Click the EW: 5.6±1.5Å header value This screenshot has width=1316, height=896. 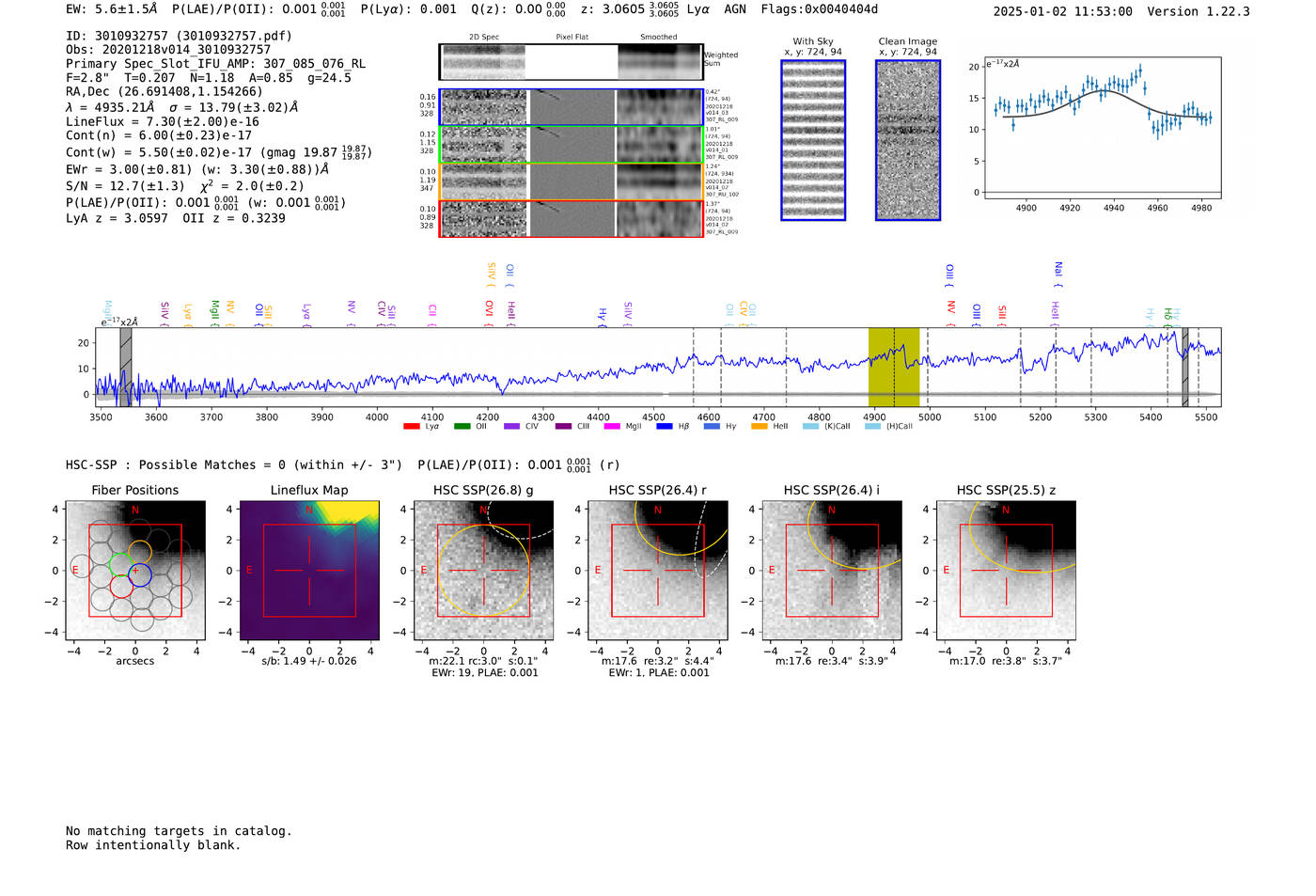(x=112, y=9)
